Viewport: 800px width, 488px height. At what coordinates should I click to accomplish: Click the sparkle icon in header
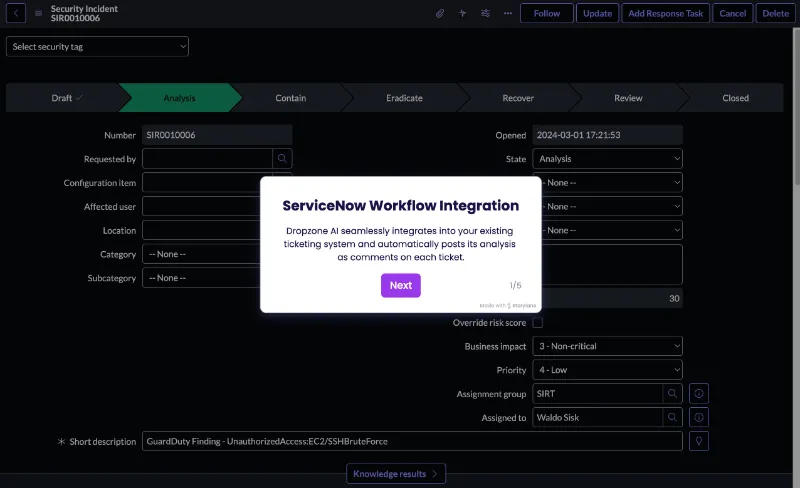[462, 13]
